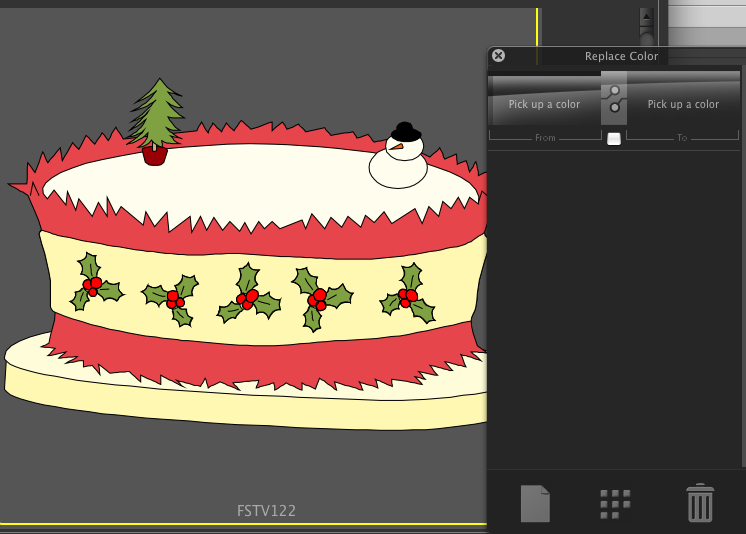The width and height of the screenshot is (746, 534).
Task: Click the 'From' Pick up a color swatch
Action: [x=544, y=104]
